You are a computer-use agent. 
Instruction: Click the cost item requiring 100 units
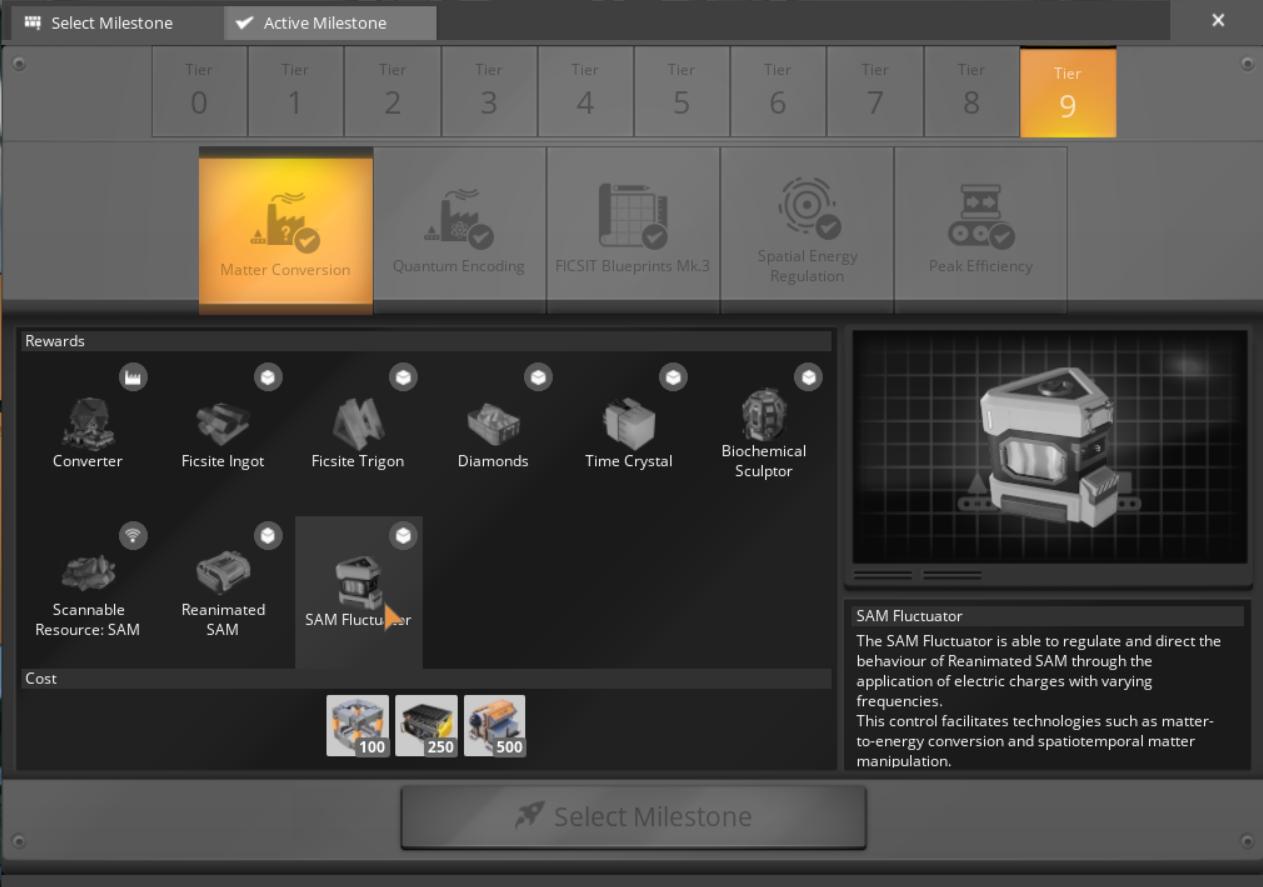358,725
